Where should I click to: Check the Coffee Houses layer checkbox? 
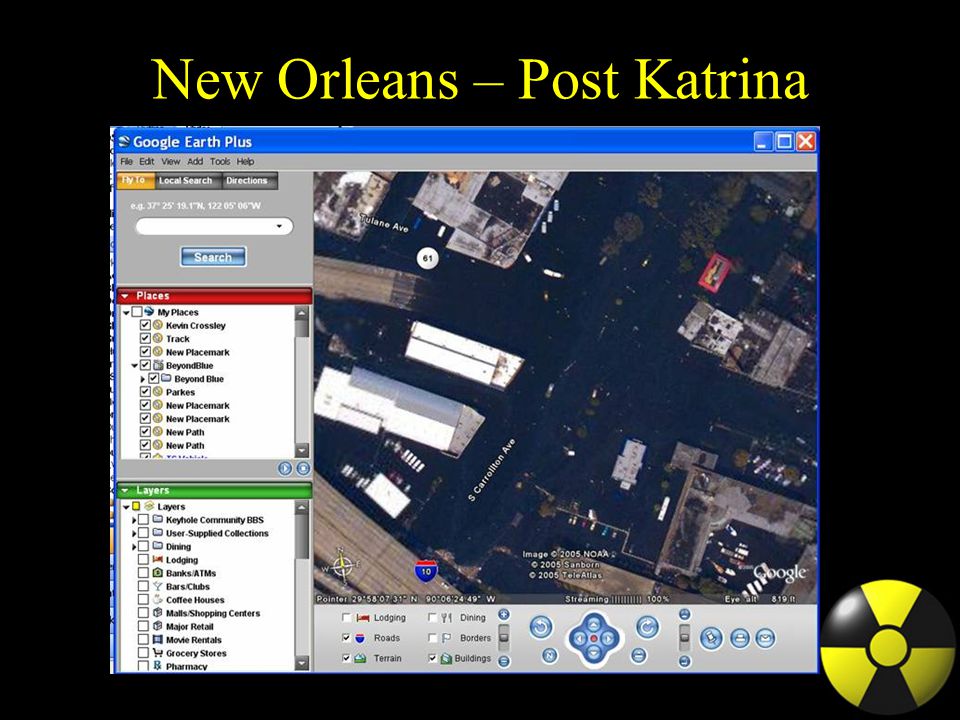143,599
